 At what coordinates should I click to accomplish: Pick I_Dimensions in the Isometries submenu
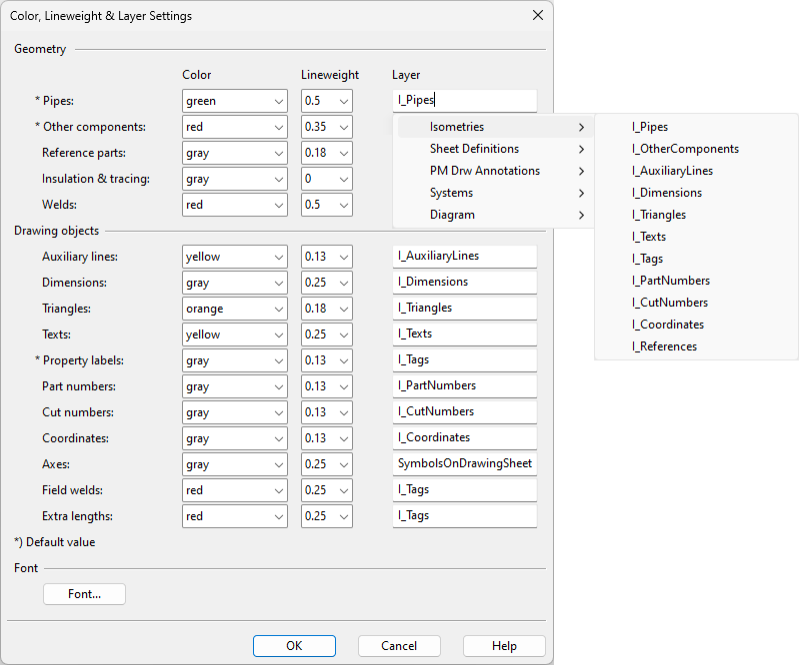(x=667, y=193)
